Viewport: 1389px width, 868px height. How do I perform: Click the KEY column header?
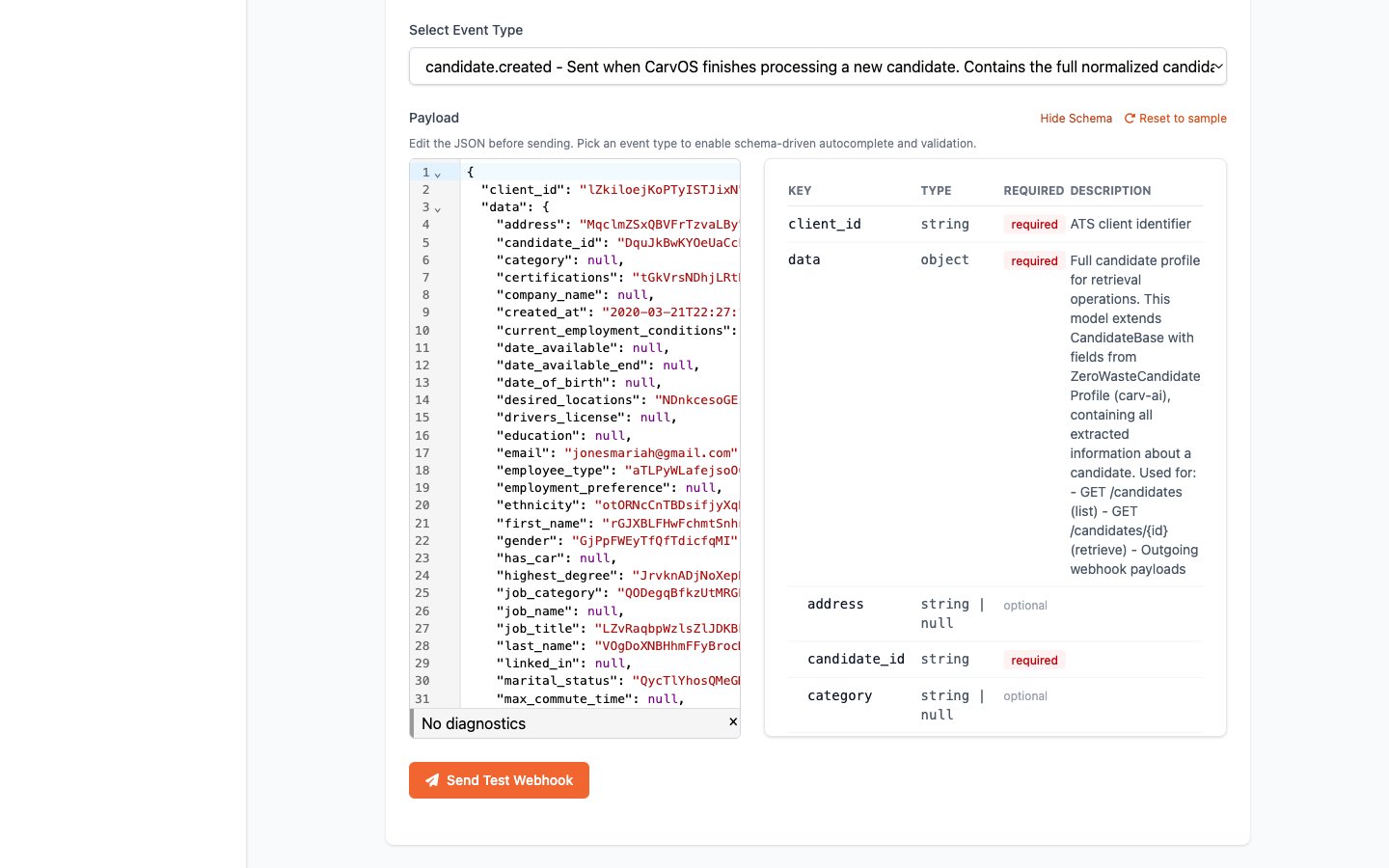coord(800,191)
